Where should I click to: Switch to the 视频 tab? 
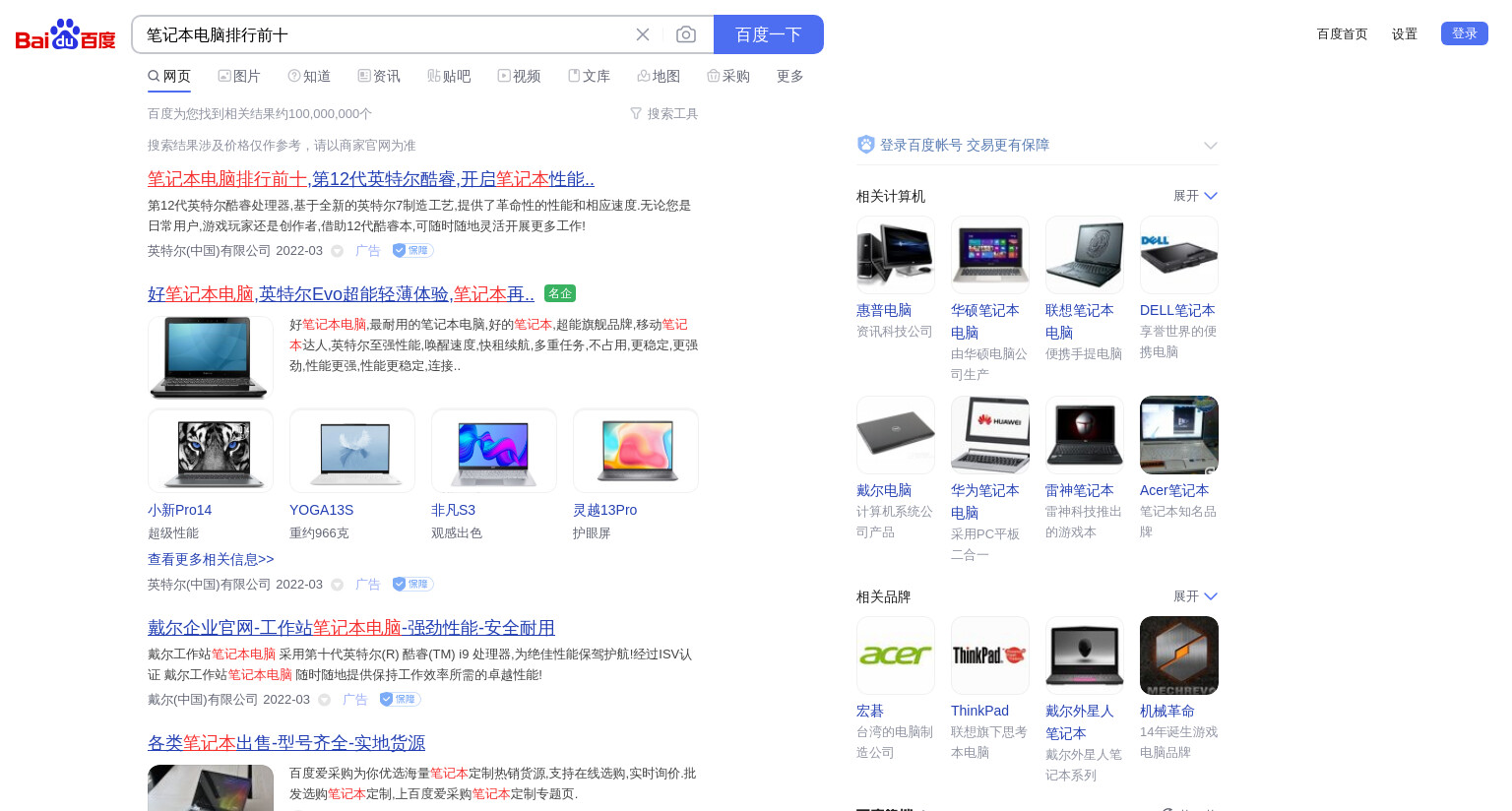[519, 76]
